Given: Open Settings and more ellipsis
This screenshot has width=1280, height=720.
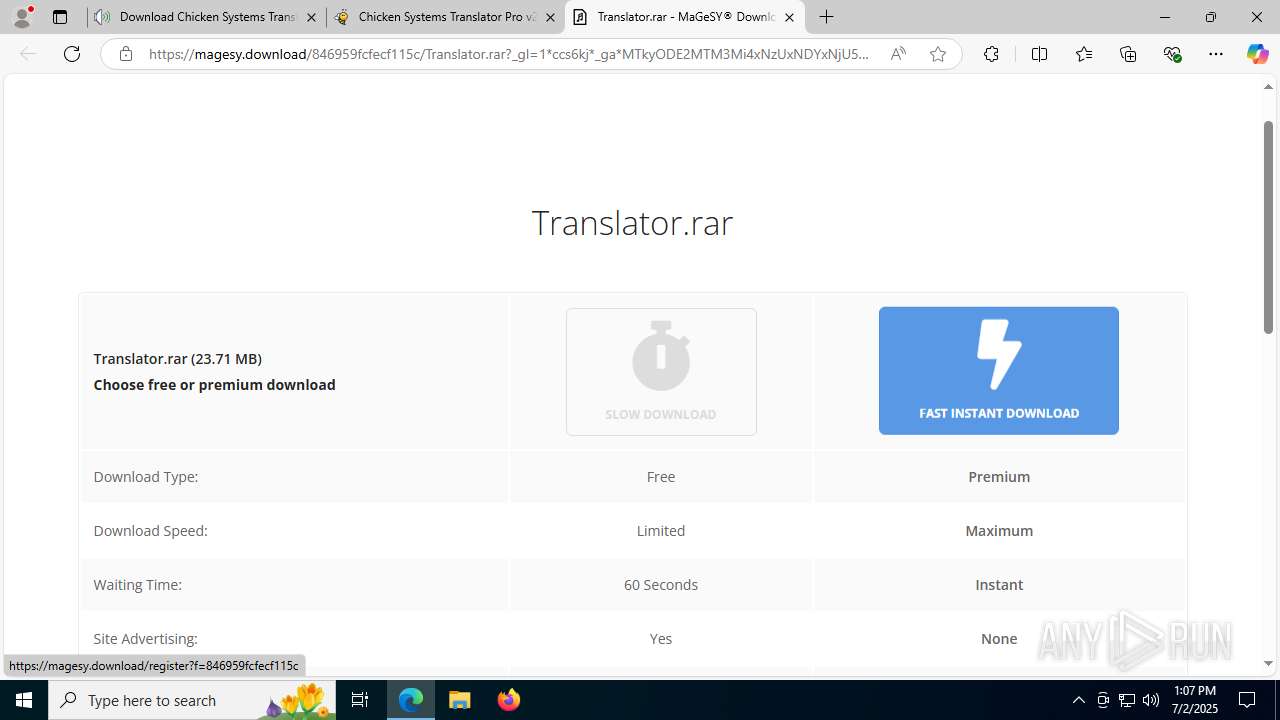Looking at the screenshot, I should [x=1216, y=54].
